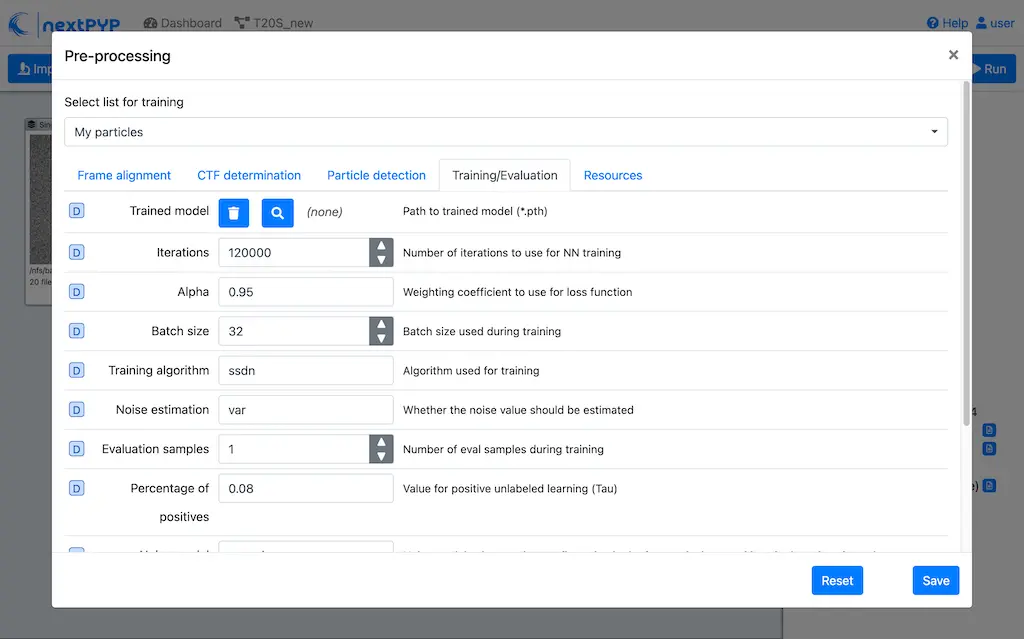Adjust the Evaluation samples stepper arrows
This screenshot has width=1024, height=639.
[381, 449]
